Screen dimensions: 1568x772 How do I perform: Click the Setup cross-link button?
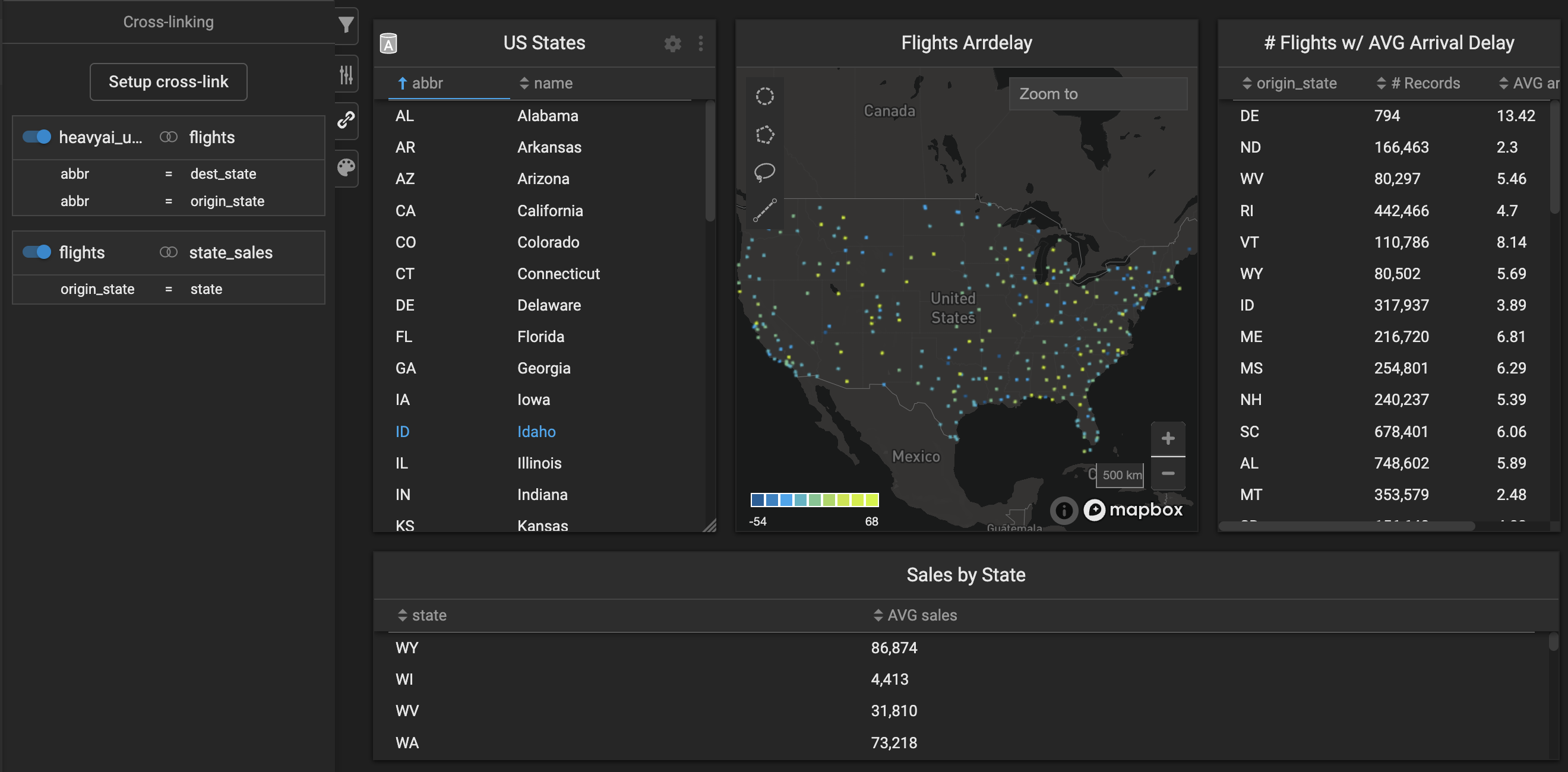click(168, 81)
